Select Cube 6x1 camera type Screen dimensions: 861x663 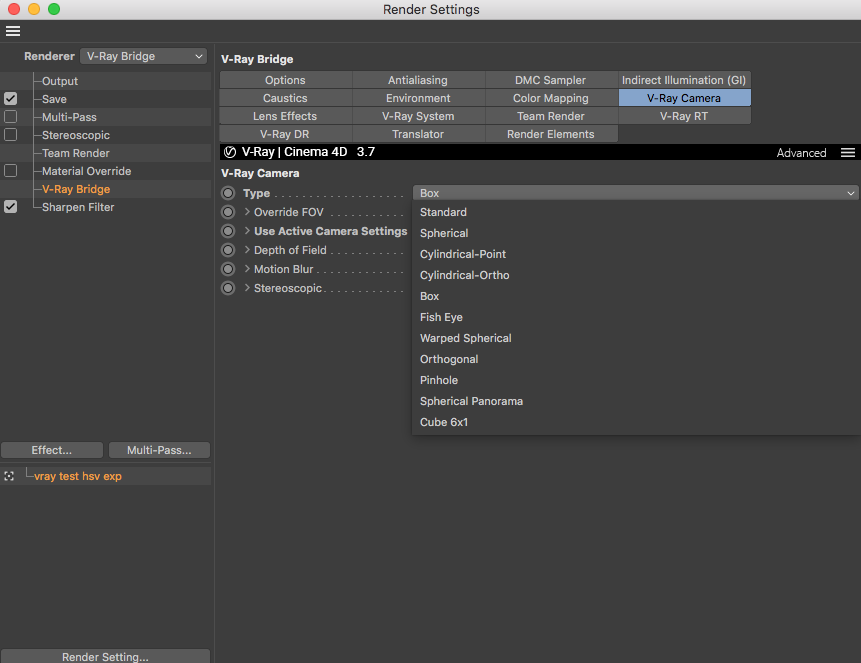(636, 422)
